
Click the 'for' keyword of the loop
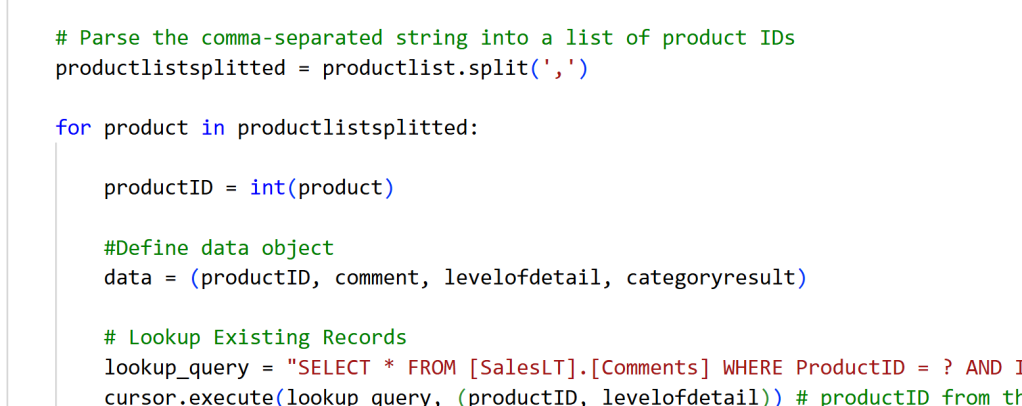[74, 128]
